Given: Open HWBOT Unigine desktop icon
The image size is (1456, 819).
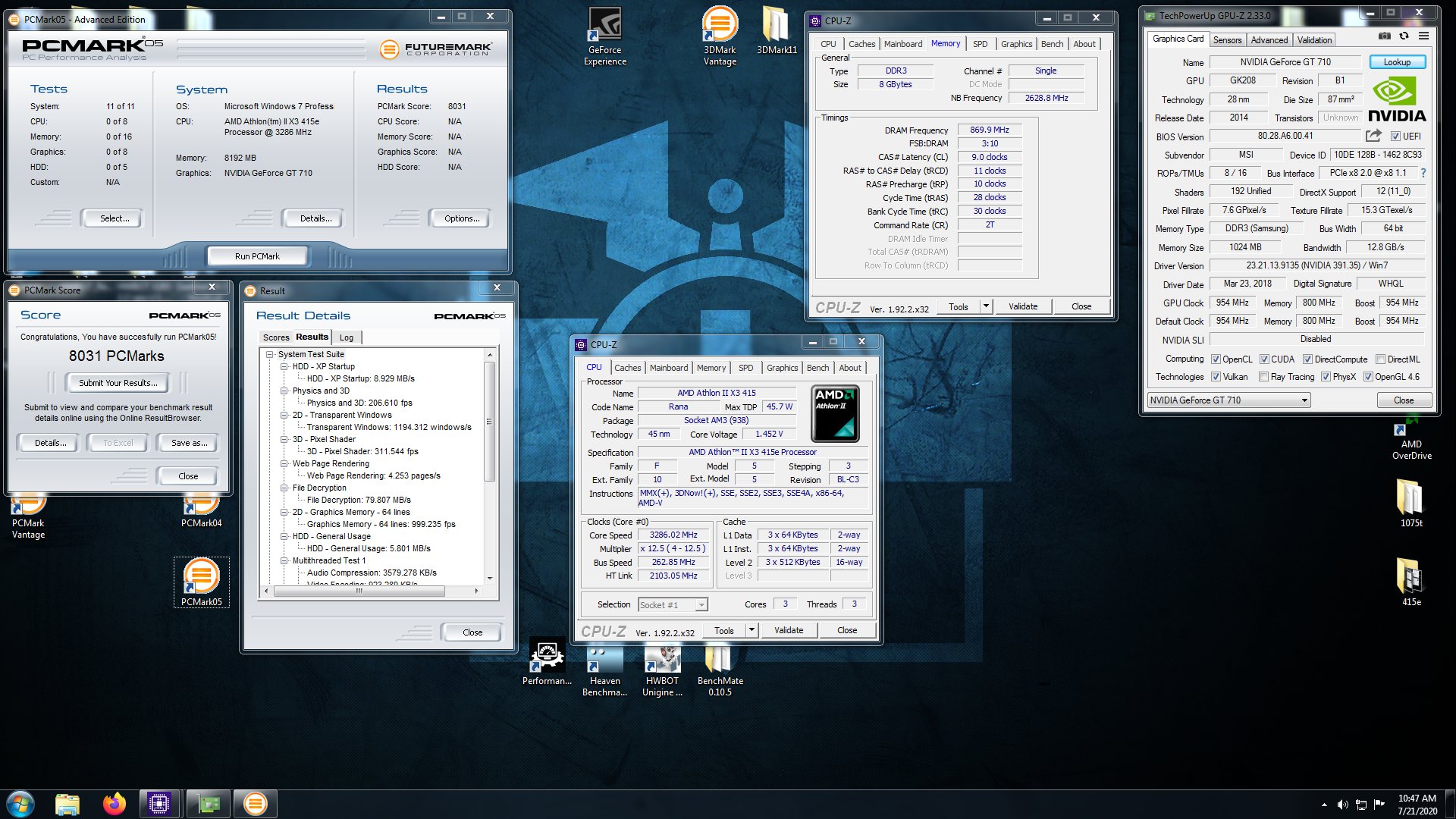Looking at the screenshot, I should (662, 671).
